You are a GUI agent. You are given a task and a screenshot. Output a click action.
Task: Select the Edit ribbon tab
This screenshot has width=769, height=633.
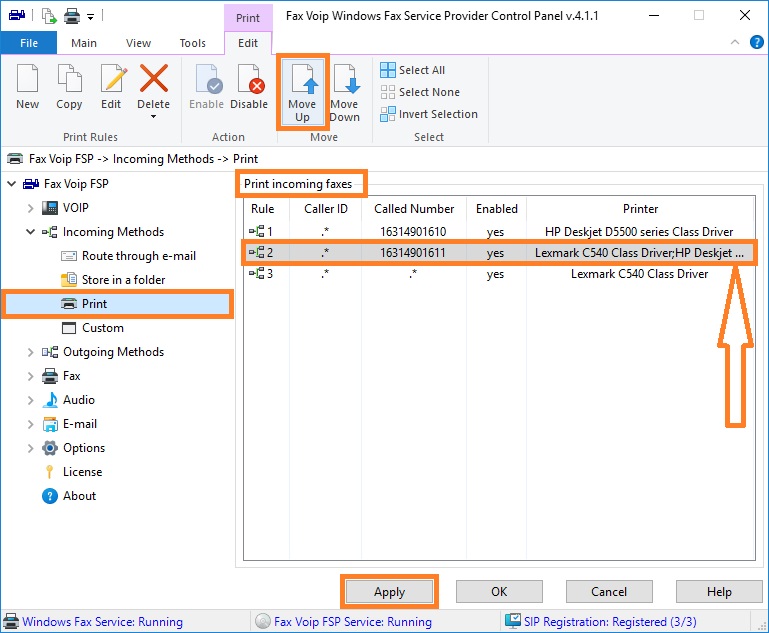point(248,43)
